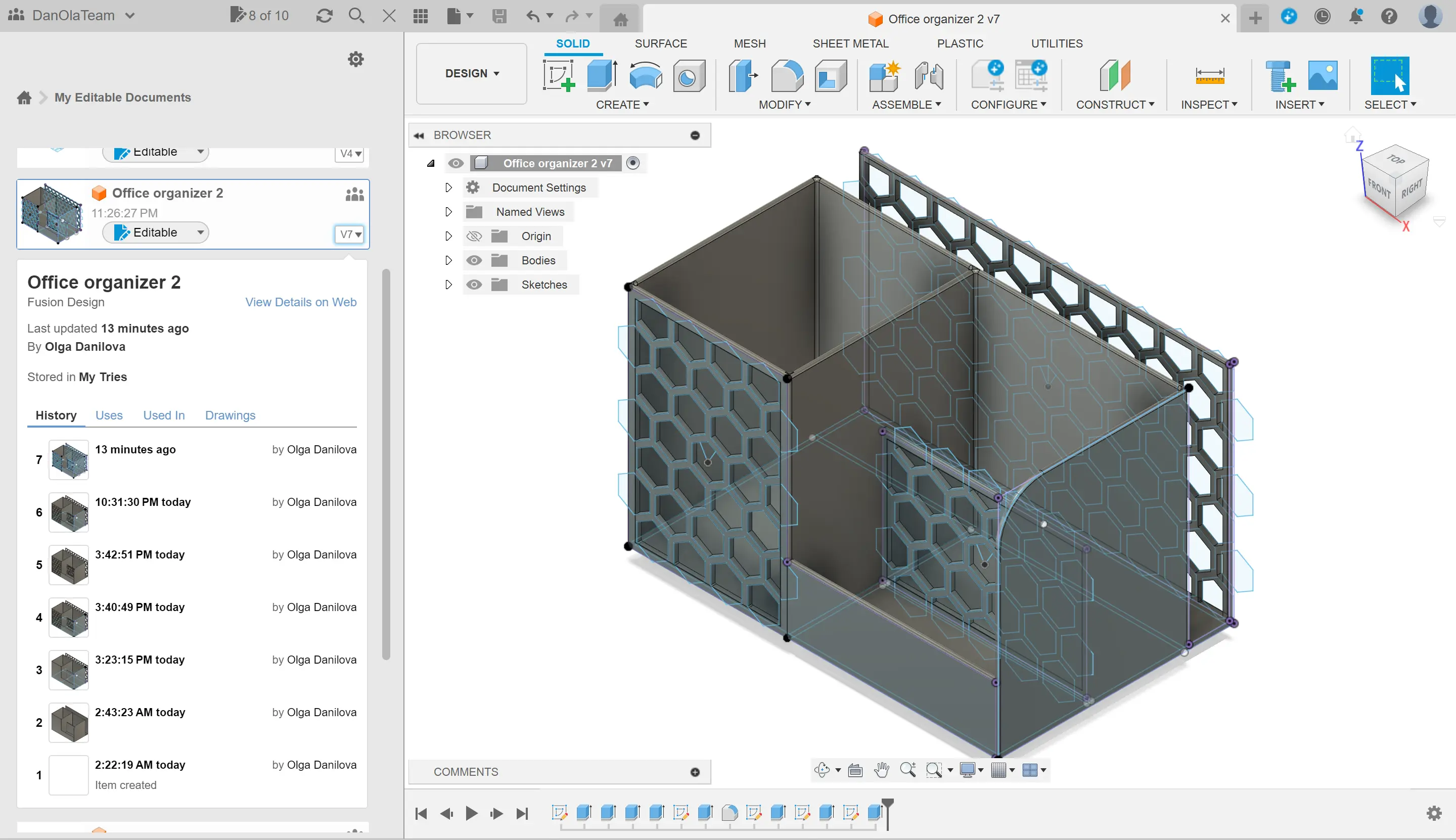Screen dimensions: 1456x840
Task: Select the Revolve tool icon
Action: pyautogui.click(x=645, y=76)
